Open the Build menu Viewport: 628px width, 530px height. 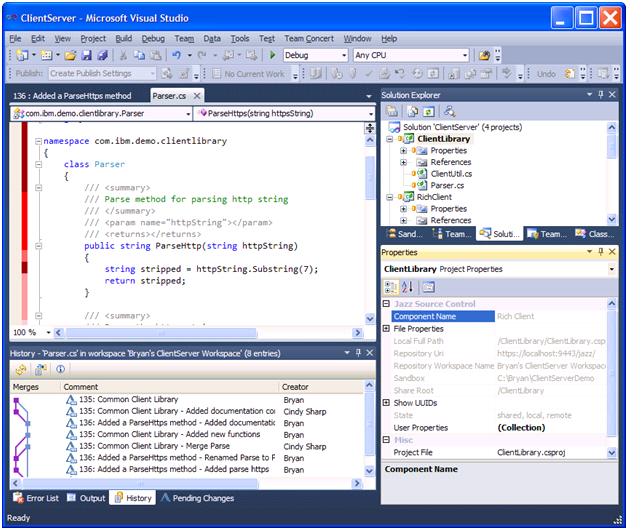(124, 38)
